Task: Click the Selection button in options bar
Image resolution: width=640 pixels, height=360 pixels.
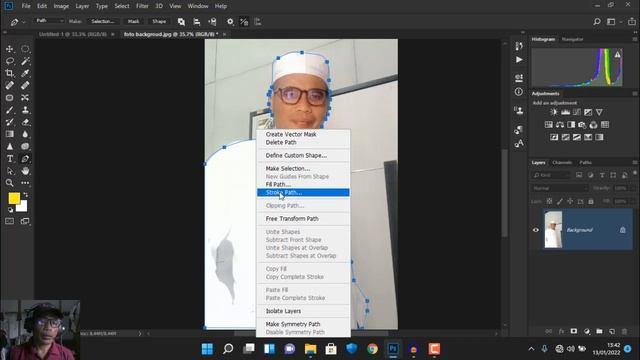Action: pyautogui.click(x=102, y=21)
